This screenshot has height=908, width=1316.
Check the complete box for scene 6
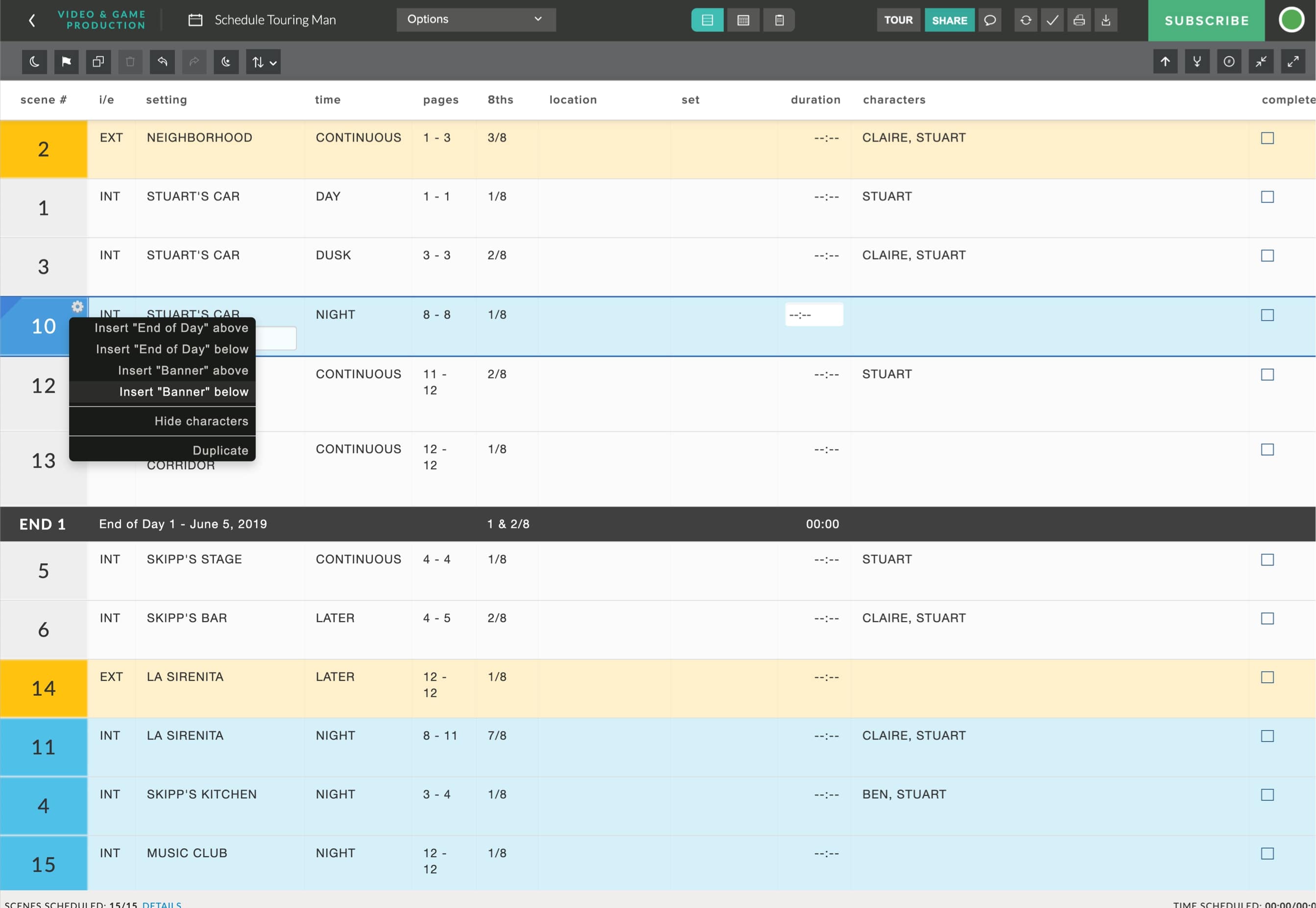click(x=1267, y=618)
